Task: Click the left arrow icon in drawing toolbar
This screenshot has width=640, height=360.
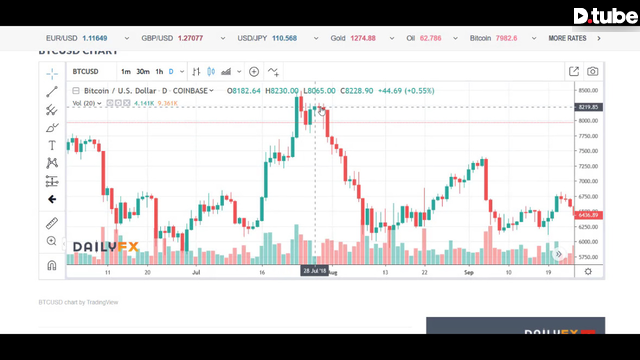Action: (52, 199)
